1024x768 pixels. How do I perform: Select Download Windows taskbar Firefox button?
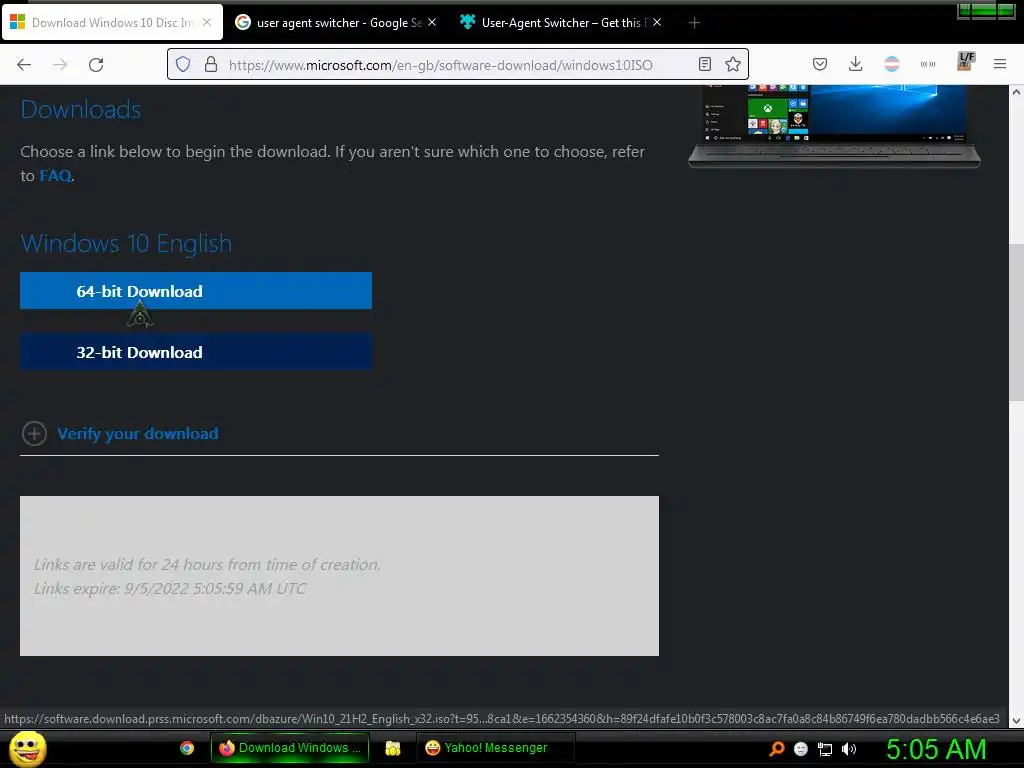(x=290, y=748)
